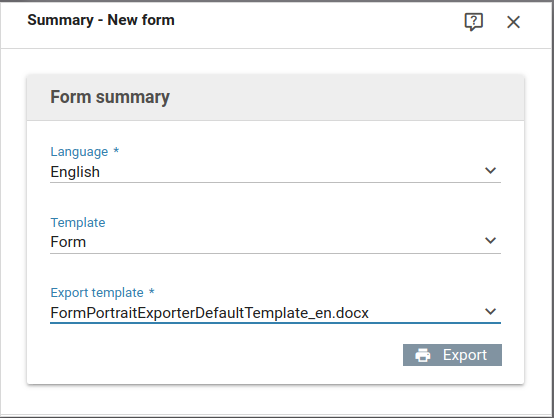554x418 pixels.
Task: Close the Summary - New form dialog
Action: point(513,22)
